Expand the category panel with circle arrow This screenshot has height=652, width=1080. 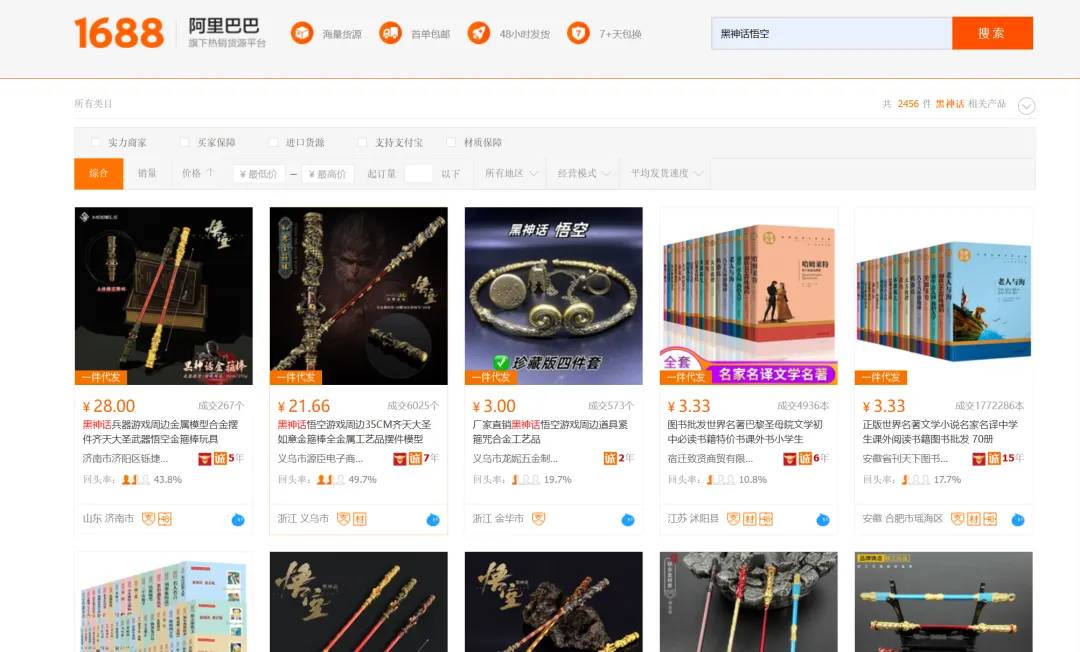pyautogui.click(x=1026, y=106)
